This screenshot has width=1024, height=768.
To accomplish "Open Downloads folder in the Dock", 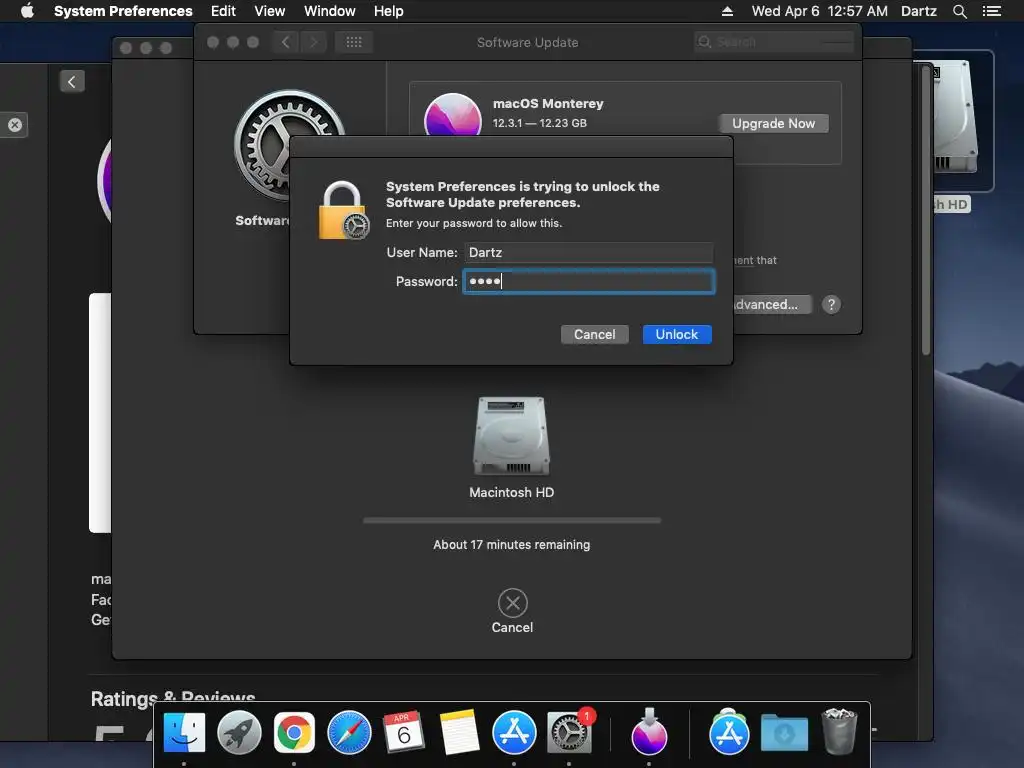I will click(x=784, y=733).
